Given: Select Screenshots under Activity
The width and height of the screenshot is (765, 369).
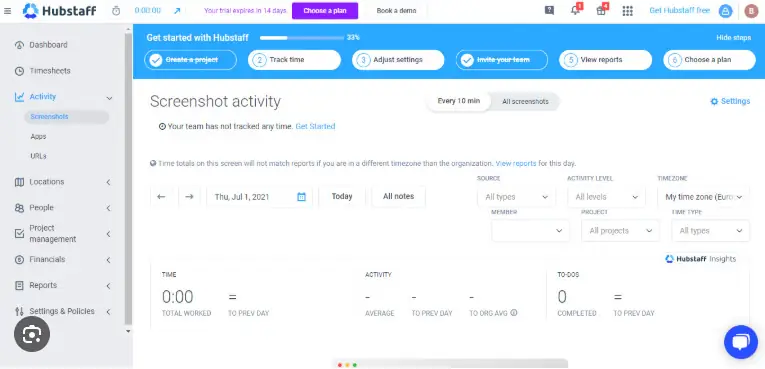Looking at the screenshot, I should [x=66, y=117].
